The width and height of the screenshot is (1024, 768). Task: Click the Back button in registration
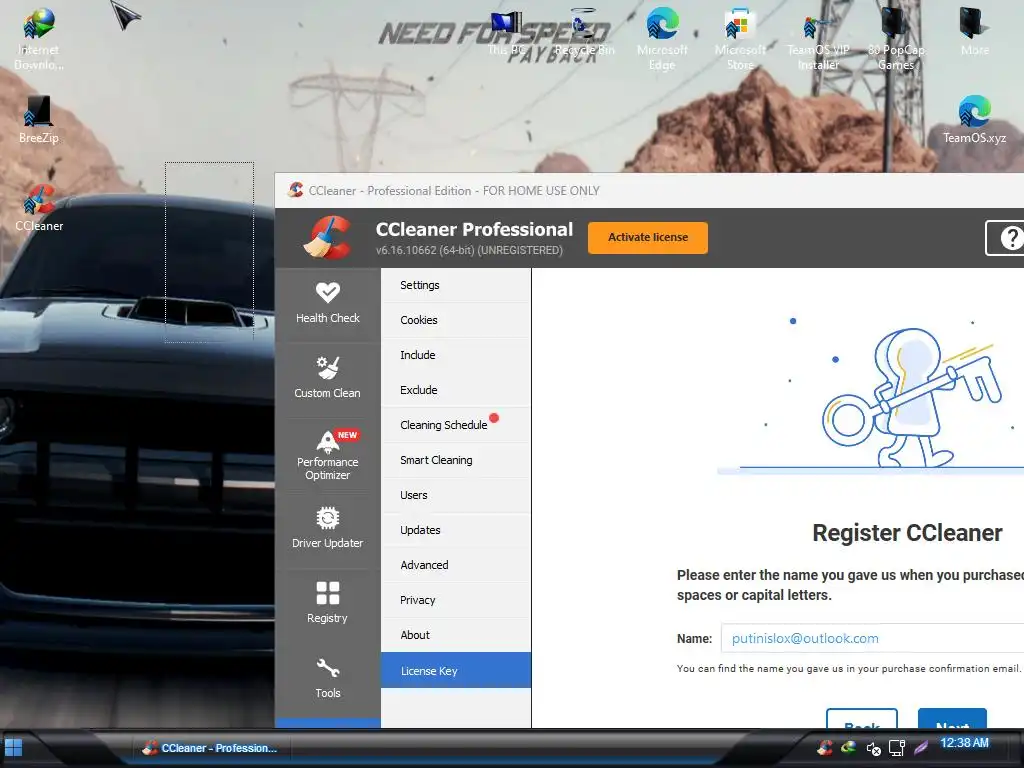(862, 718)
